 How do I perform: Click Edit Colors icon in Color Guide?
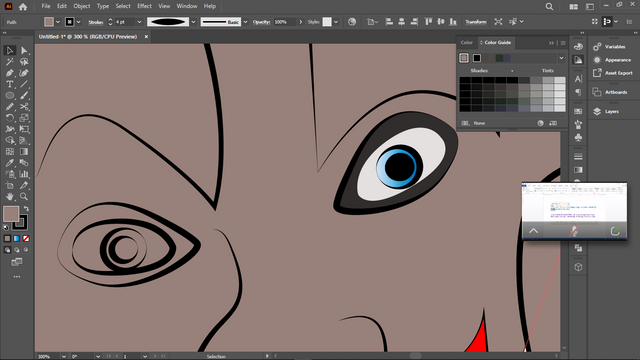pos(540,123)
